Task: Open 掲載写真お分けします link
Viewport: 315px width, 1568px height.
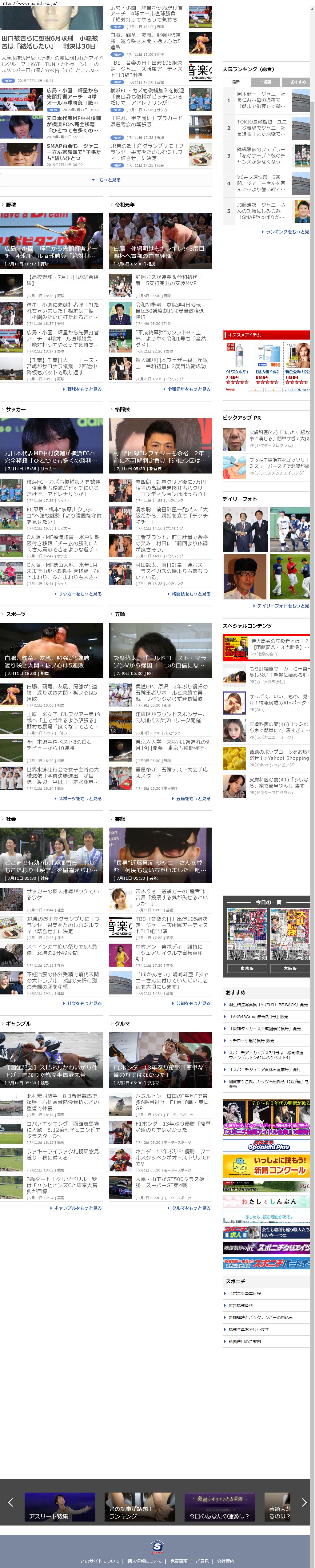Action: pyautogui.click(x=249, y=1329)
